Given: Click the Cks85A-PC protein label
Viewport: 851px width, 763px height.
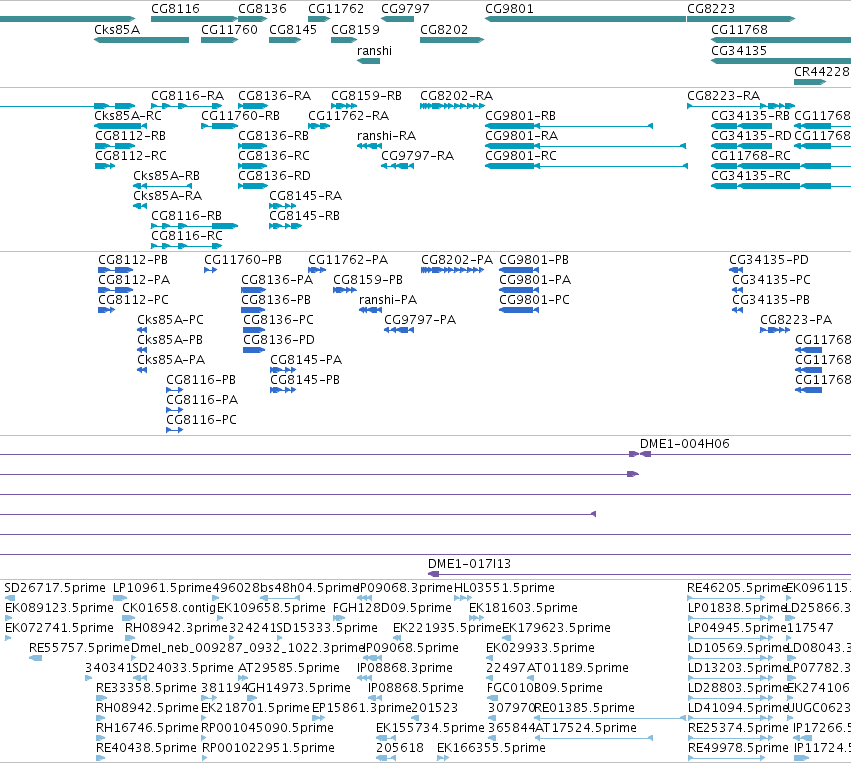Looking at the screenshot, I should coord(170,320).
